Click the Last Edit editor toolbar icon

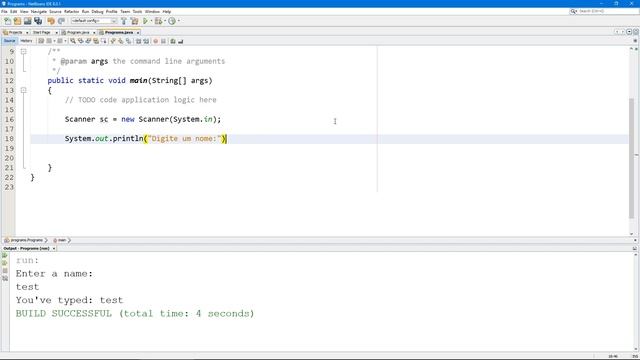[41, 41]
